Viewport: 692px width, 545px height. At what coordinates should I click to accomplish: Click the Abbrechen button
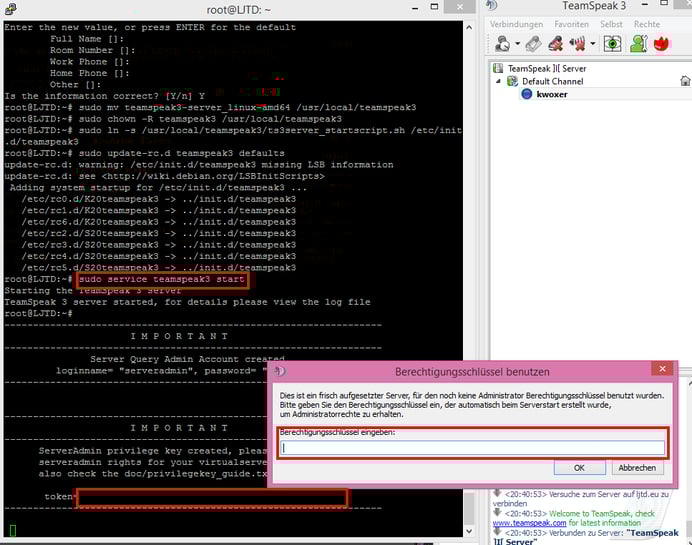[x=637, y=467]
